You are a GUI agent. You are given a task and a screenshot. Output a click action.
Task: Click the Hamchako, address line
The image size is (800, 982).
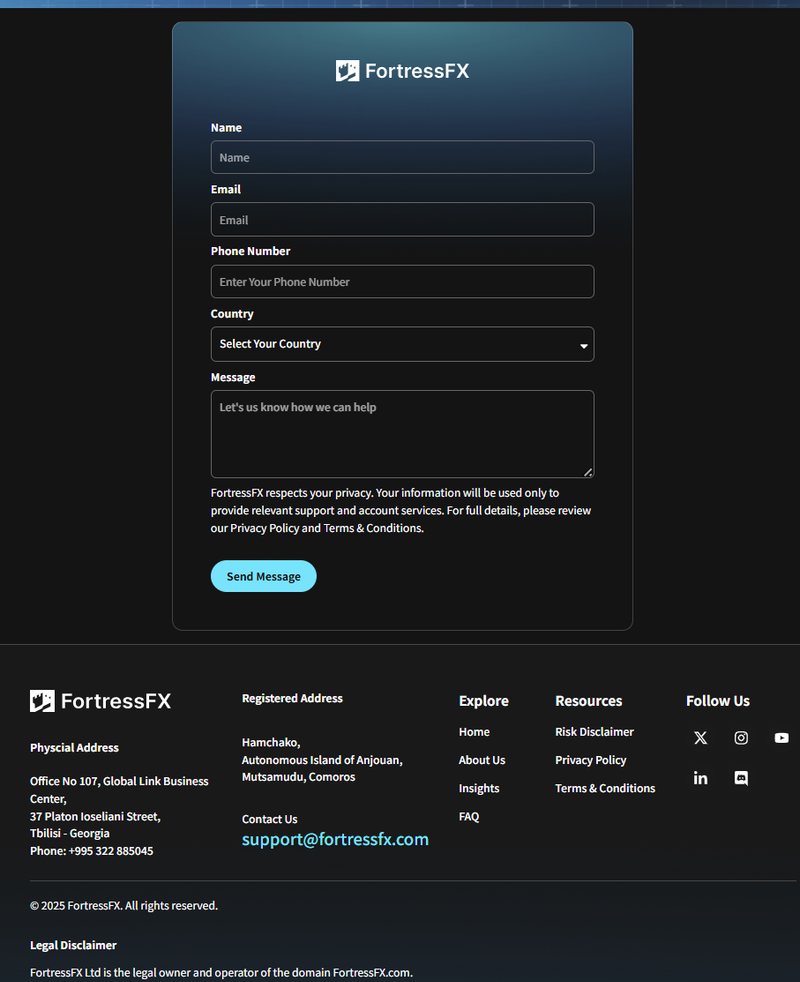(x=271, y=742)
